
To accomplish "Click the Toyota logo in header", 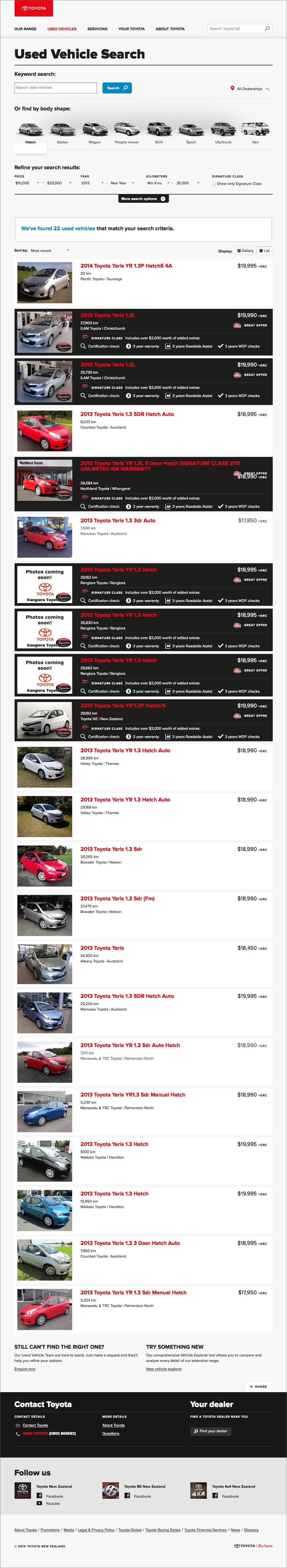I will 34,8.
